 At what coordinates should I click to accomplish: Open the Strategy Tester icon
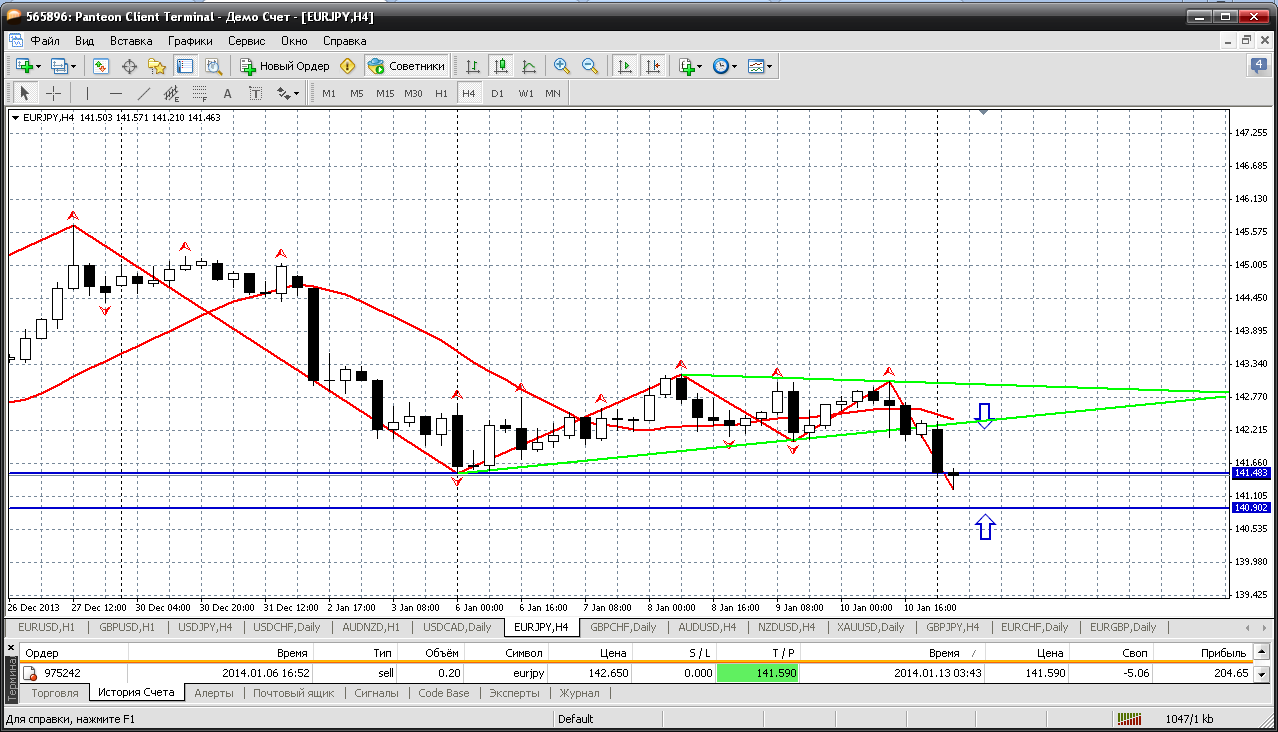213,66
